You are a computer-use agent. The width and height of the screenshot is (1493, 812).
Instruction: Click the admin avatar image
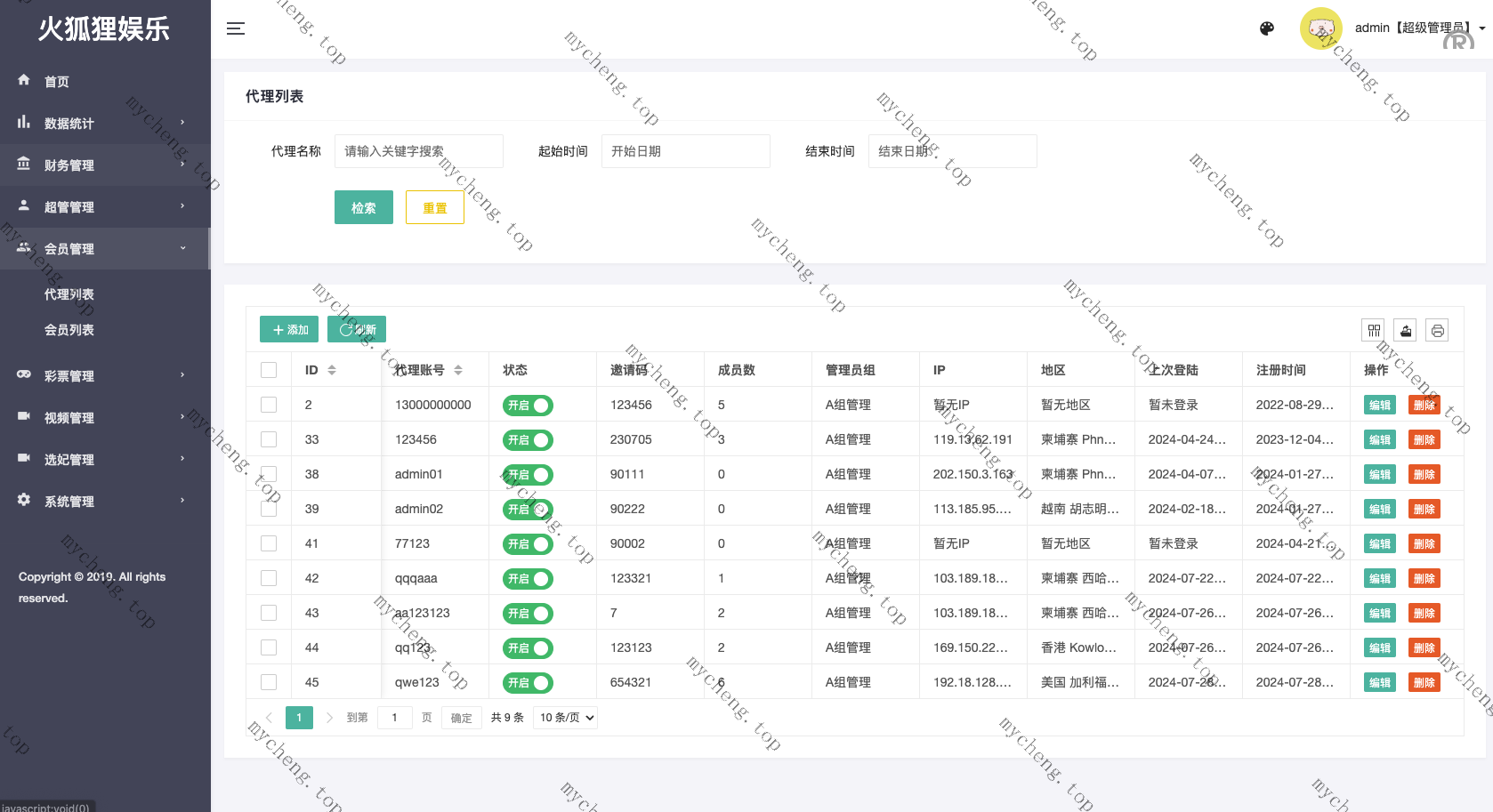1320,28
